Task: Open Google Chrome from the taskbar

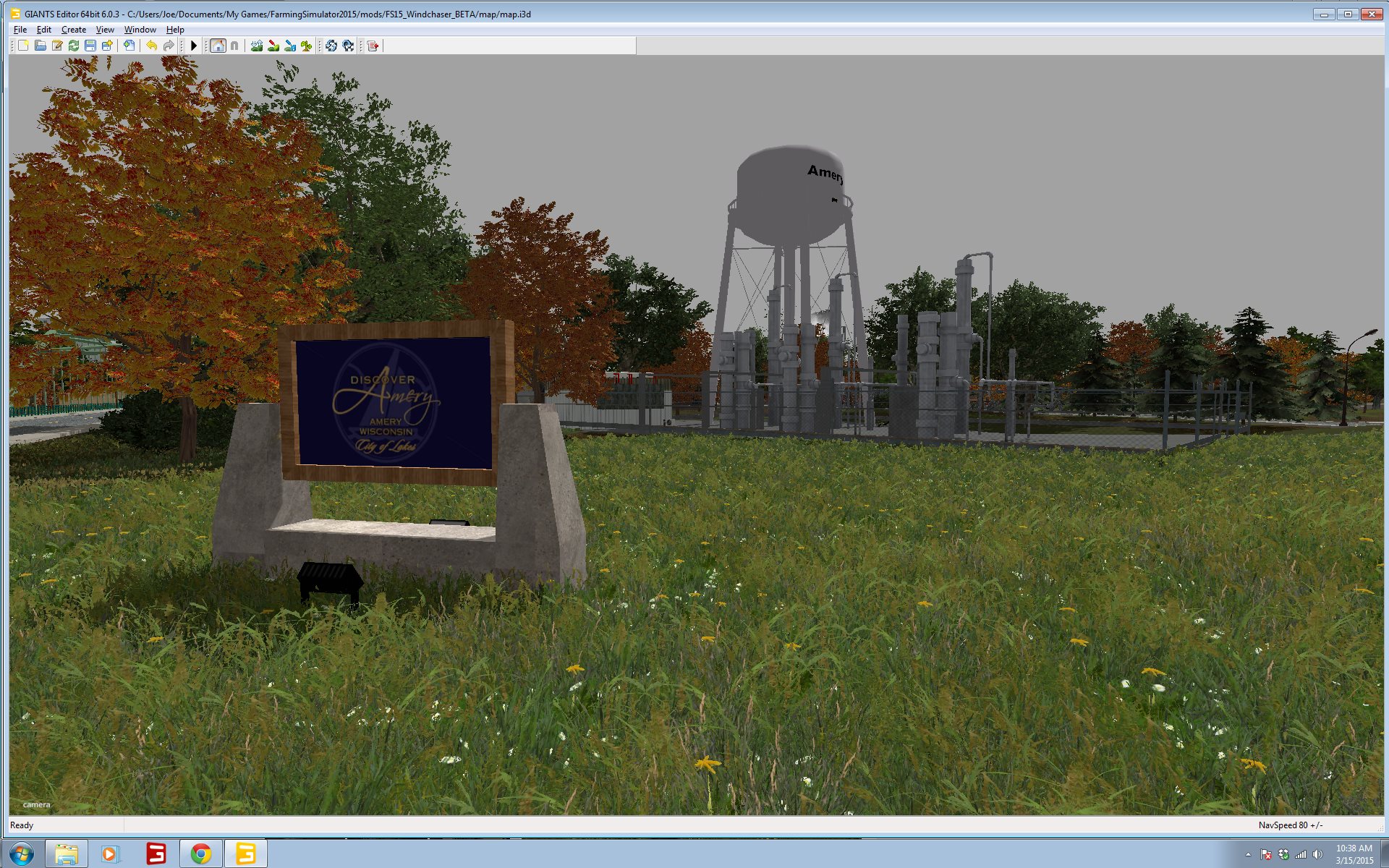Action: [200, 854]
